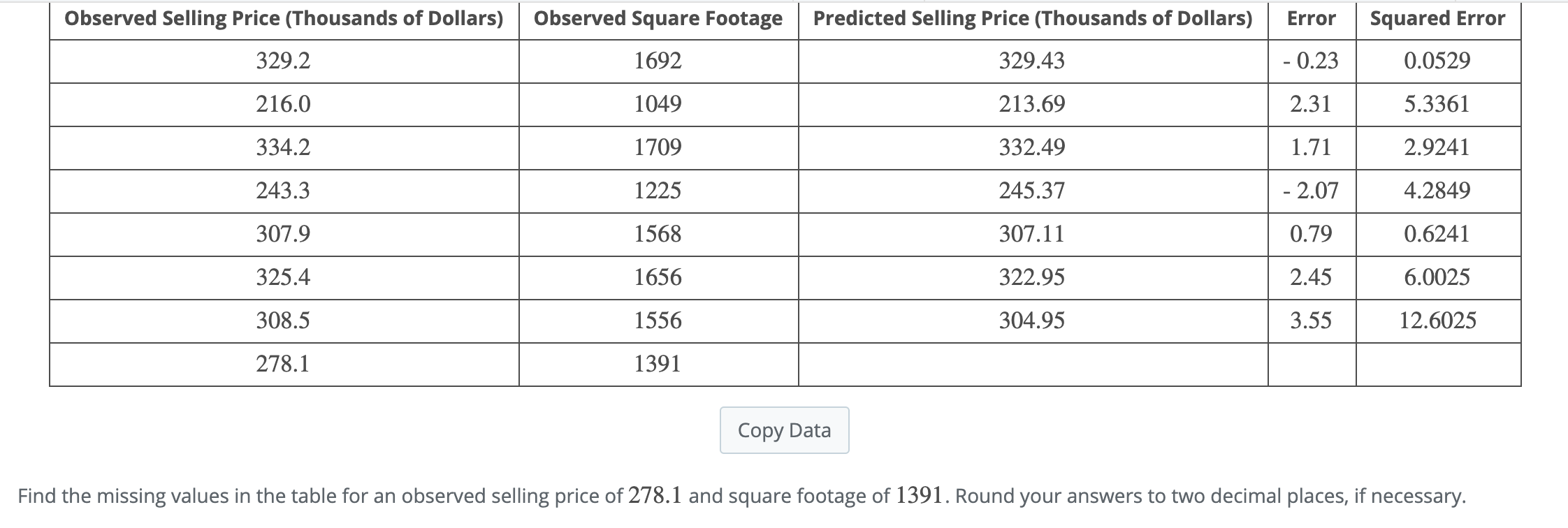Screen dimensions: 1568x528
Task: Select the empty Predicted Selling Price cell
Action: [1033, 364]
